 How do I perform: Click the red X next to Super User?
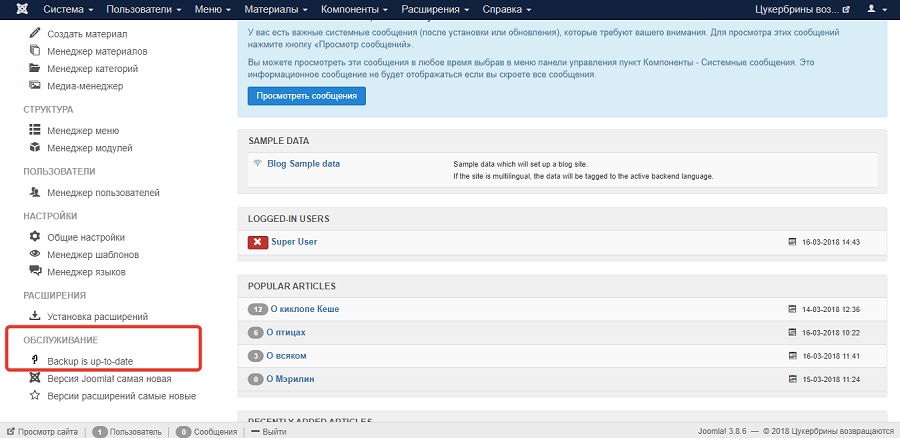tap(257, 242)
